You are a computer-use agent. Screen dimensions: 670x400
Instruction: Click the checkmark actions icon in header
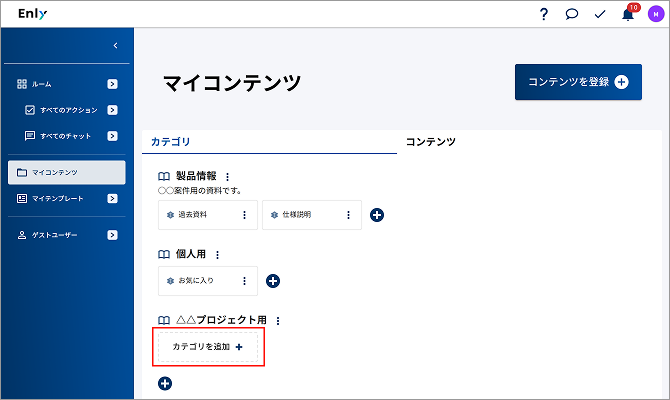tap(600, 15)
